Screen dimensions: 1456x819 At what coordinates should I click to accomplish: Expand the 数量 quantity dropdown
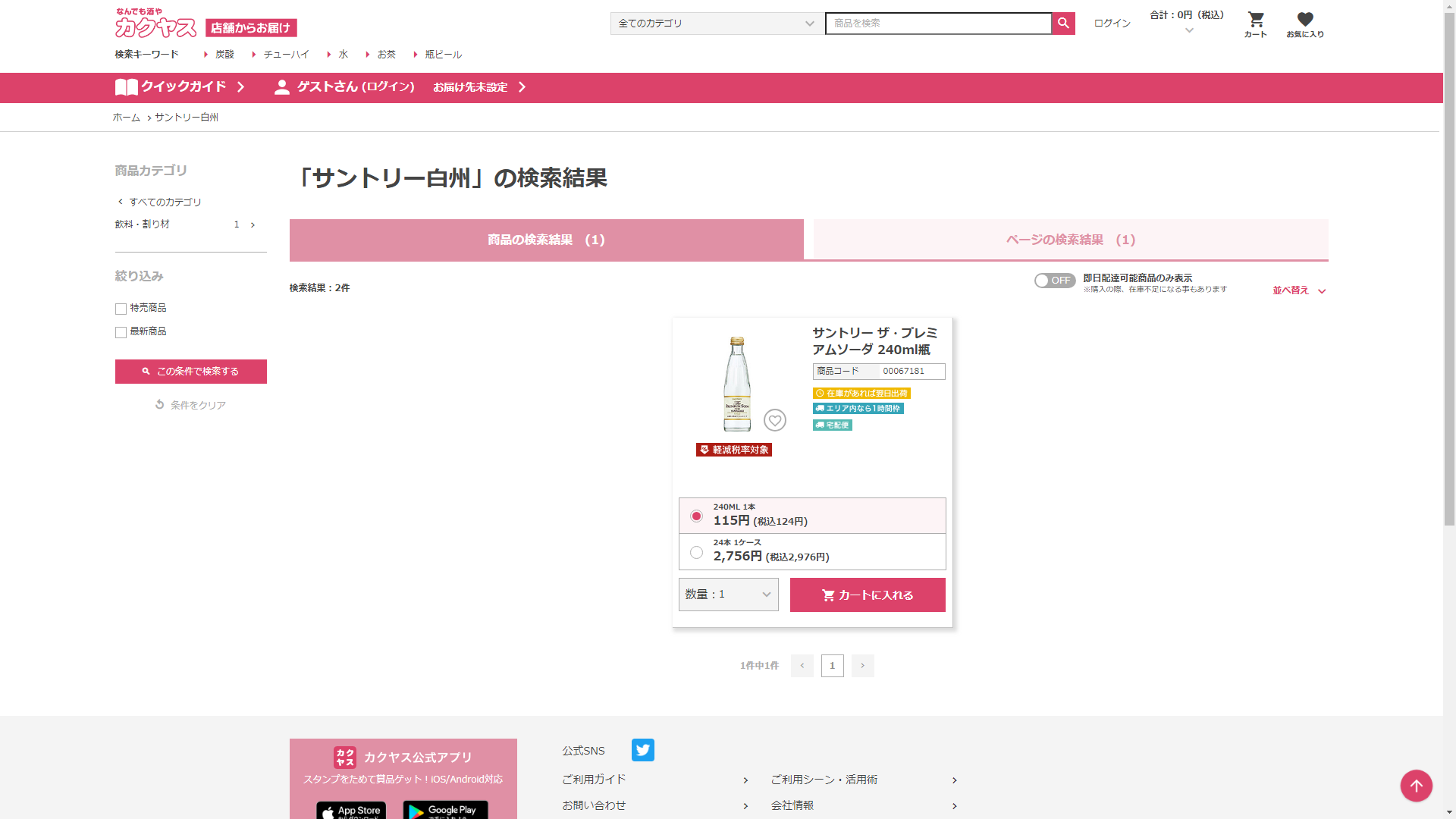[728, 595]
